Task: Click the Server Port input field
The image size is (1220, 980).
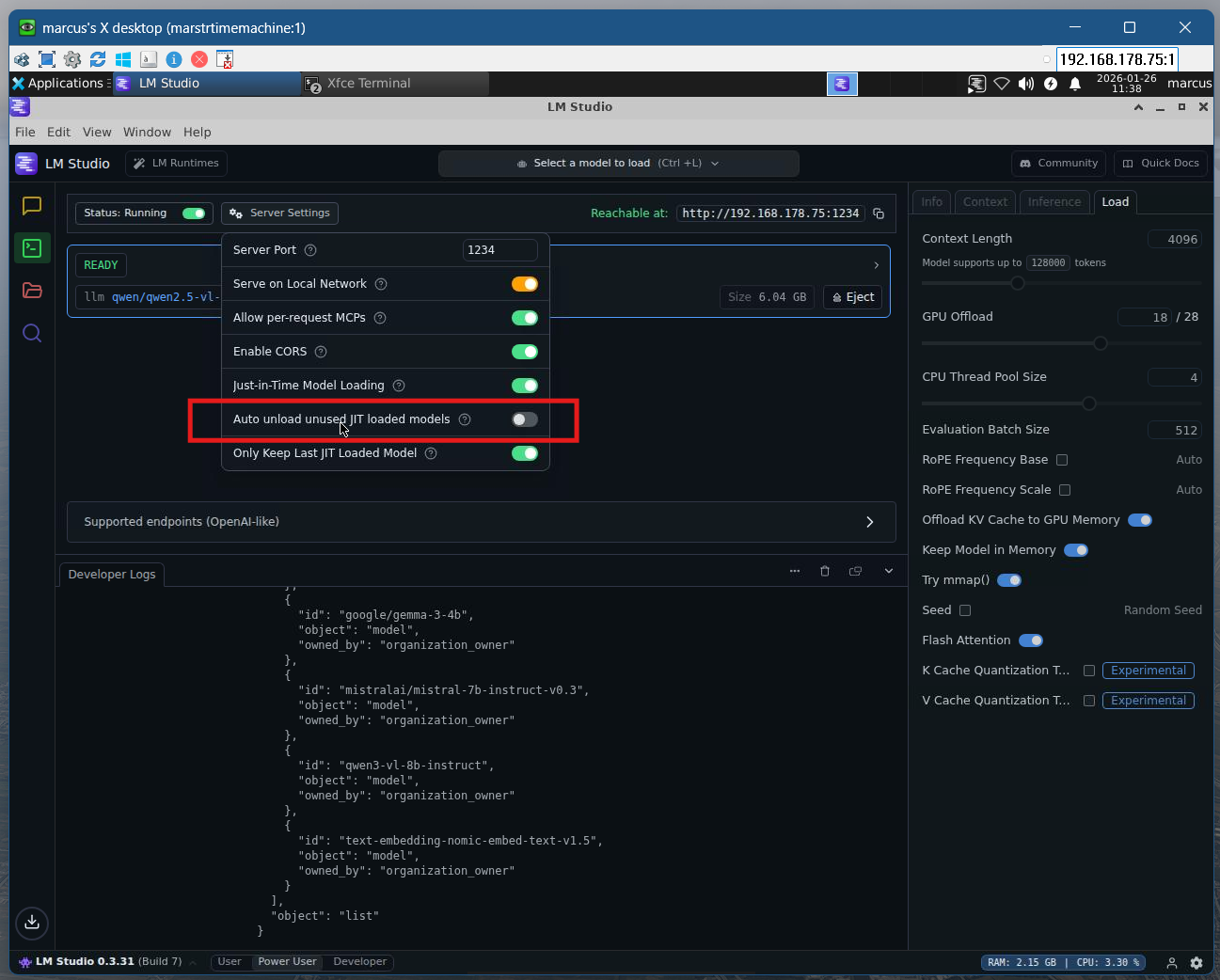Action: click(x=499, y=250)
